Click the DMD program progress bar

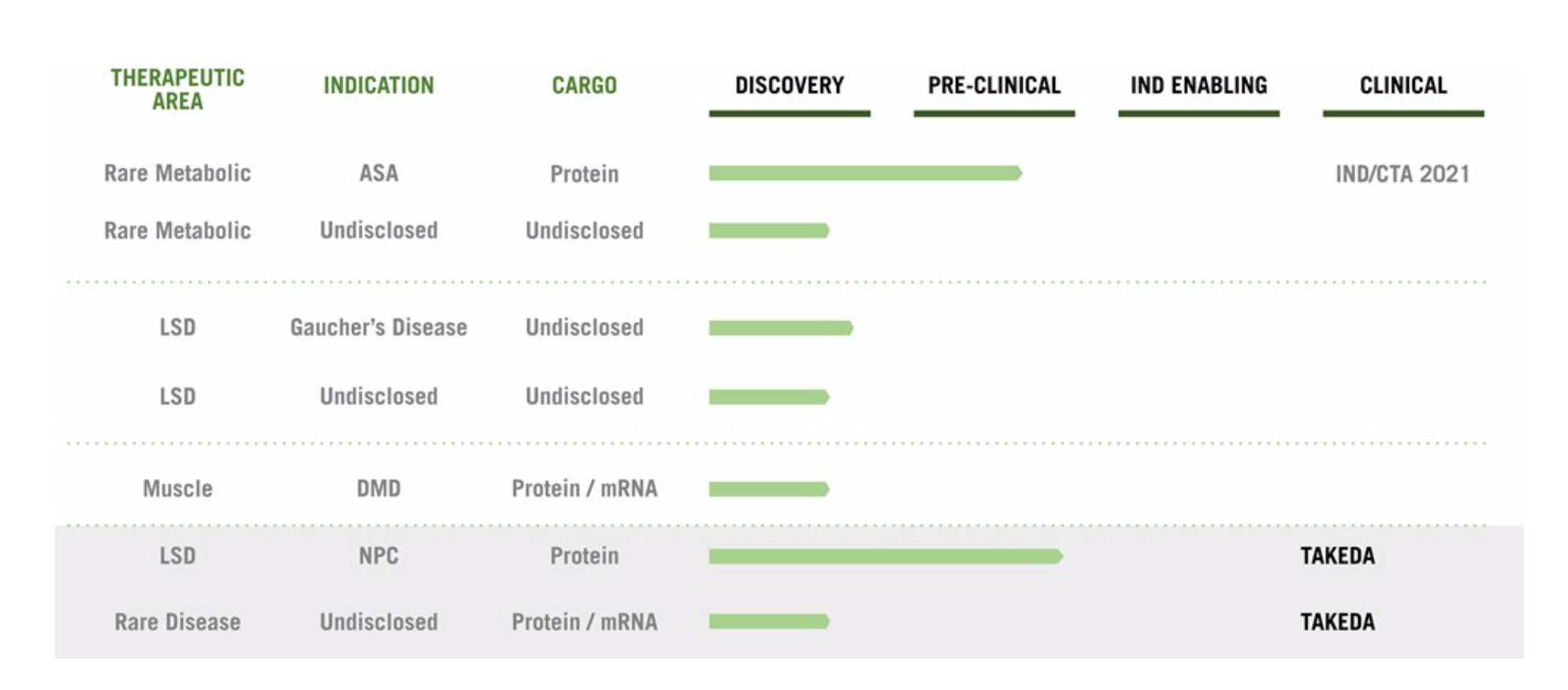[769, 489]
